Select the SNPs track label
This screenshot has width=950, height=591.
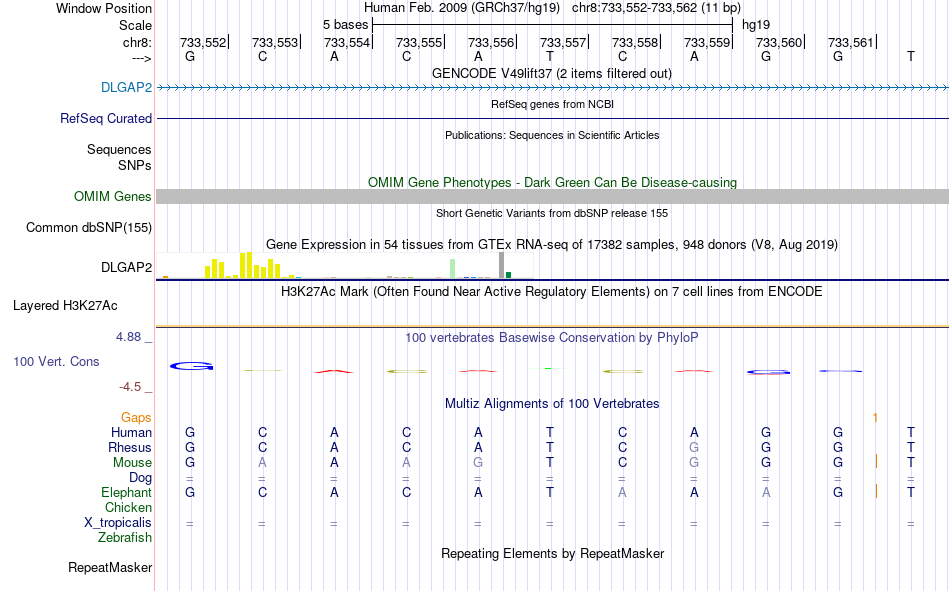[135, 165]
